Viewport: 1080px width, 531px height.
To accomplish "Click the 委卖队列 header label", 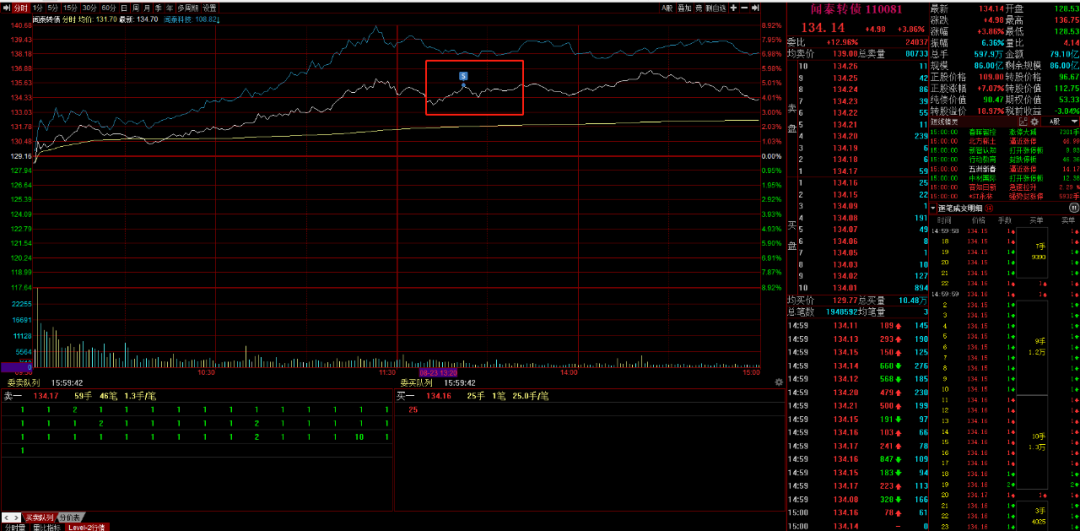I will tap(23, 382).
